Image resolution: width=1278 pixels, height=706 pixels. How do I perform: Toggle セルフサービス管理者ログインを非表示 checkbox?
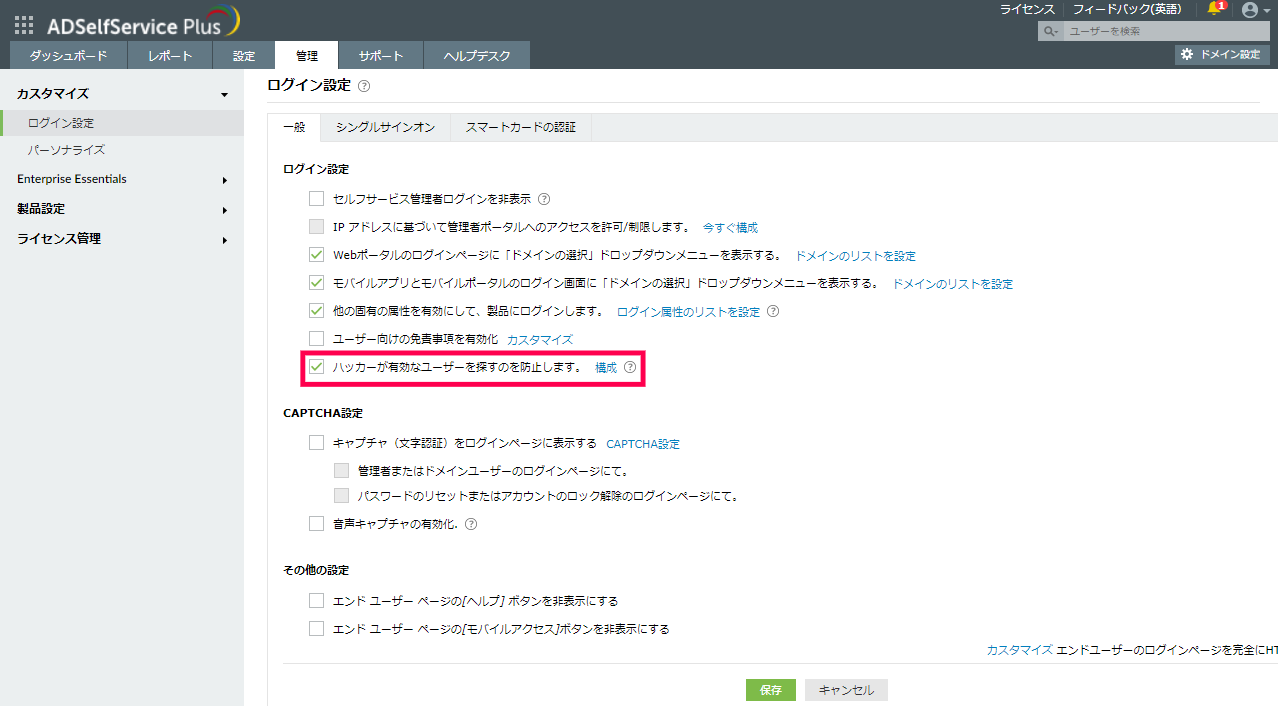tap(317, 199)
